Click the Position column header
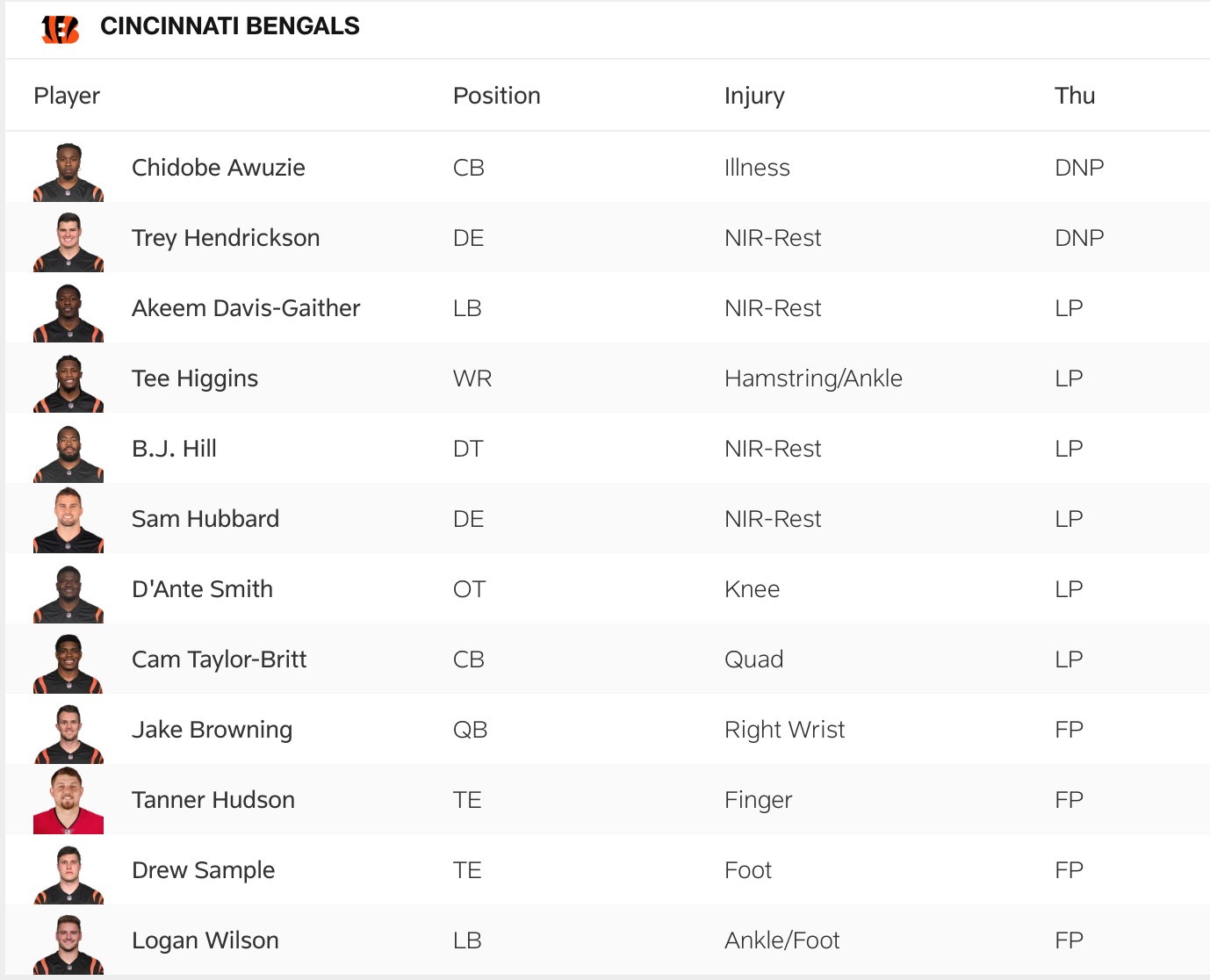1210x980 pixels. click(496, 96)
